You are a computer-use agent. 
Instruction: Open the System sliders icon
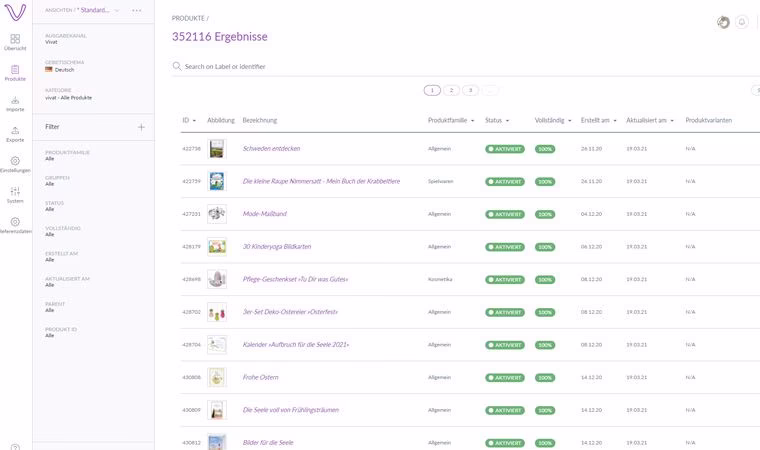pyautogui.click(x=15, y=194)
